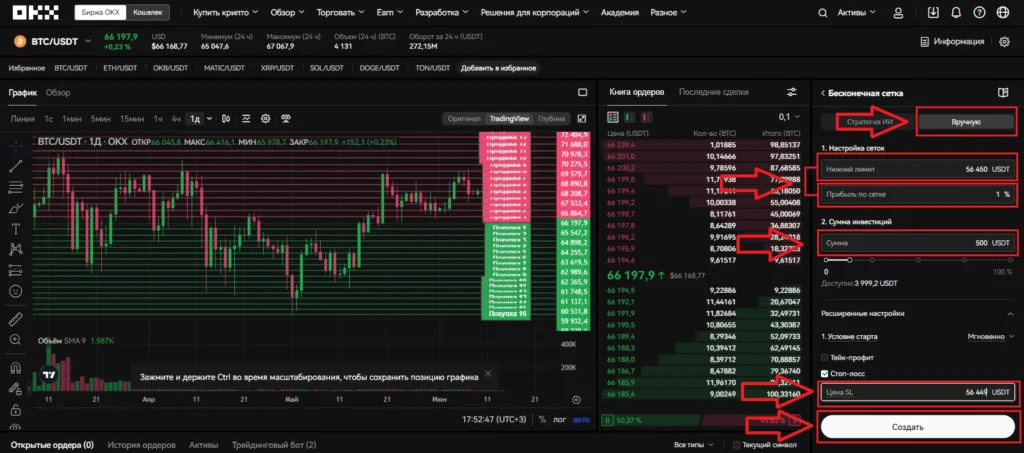Open the chart settings gear icon
Screen dimensions: 1024x453
tap(266, 119)
